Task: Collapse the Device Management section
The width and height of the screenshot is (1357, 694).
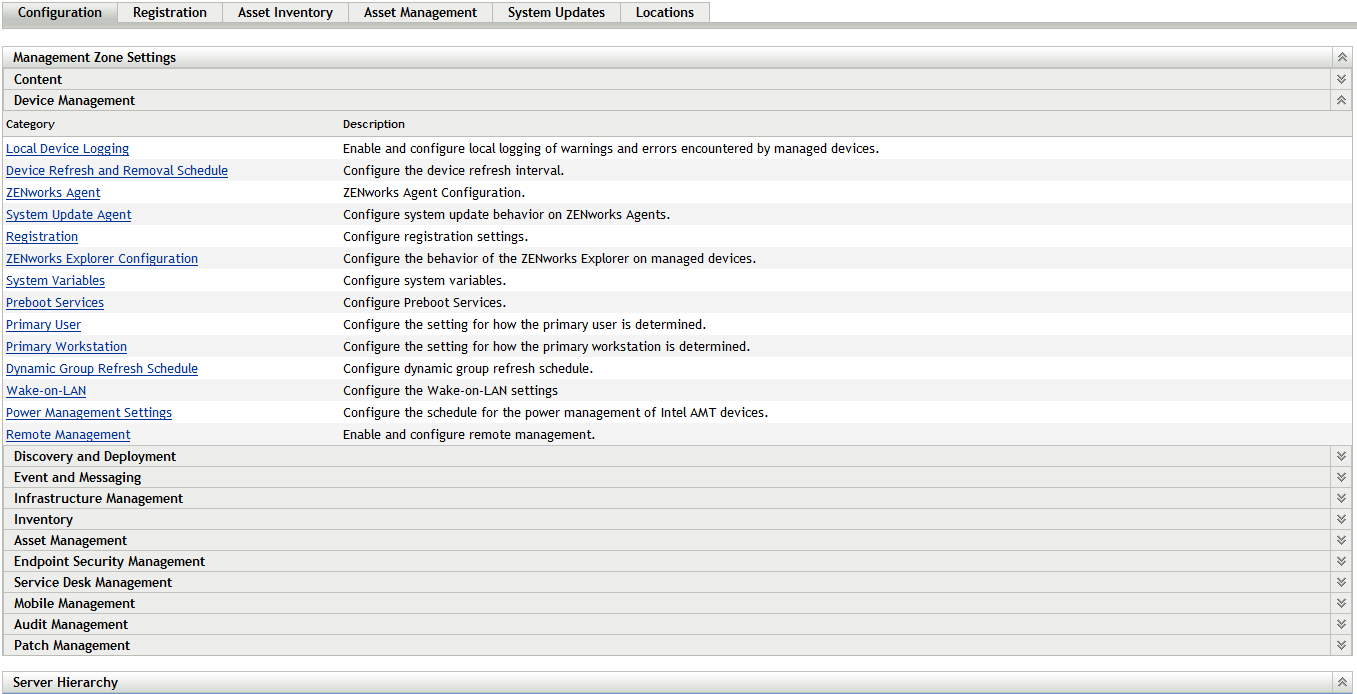Action: click(x=1341, y=100)
